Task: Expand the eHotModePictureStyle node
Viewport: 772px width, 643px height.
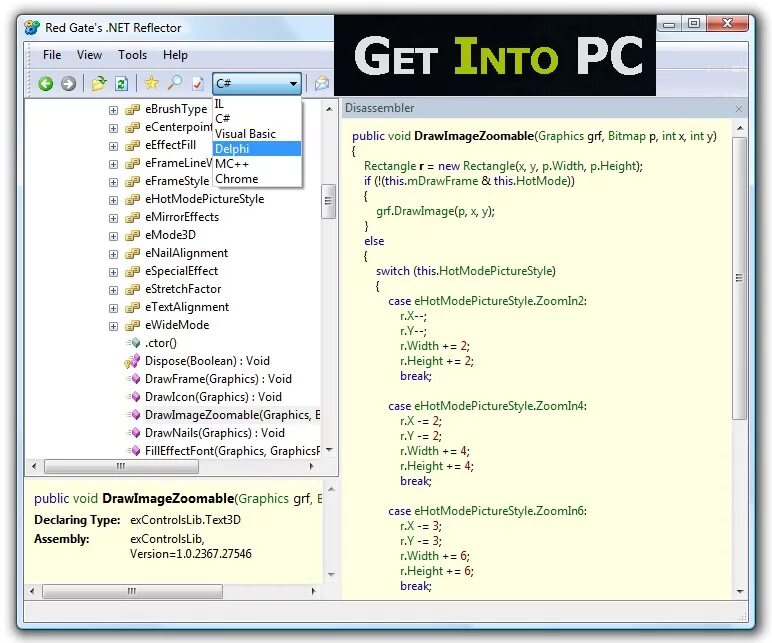Action: point(113,200)
